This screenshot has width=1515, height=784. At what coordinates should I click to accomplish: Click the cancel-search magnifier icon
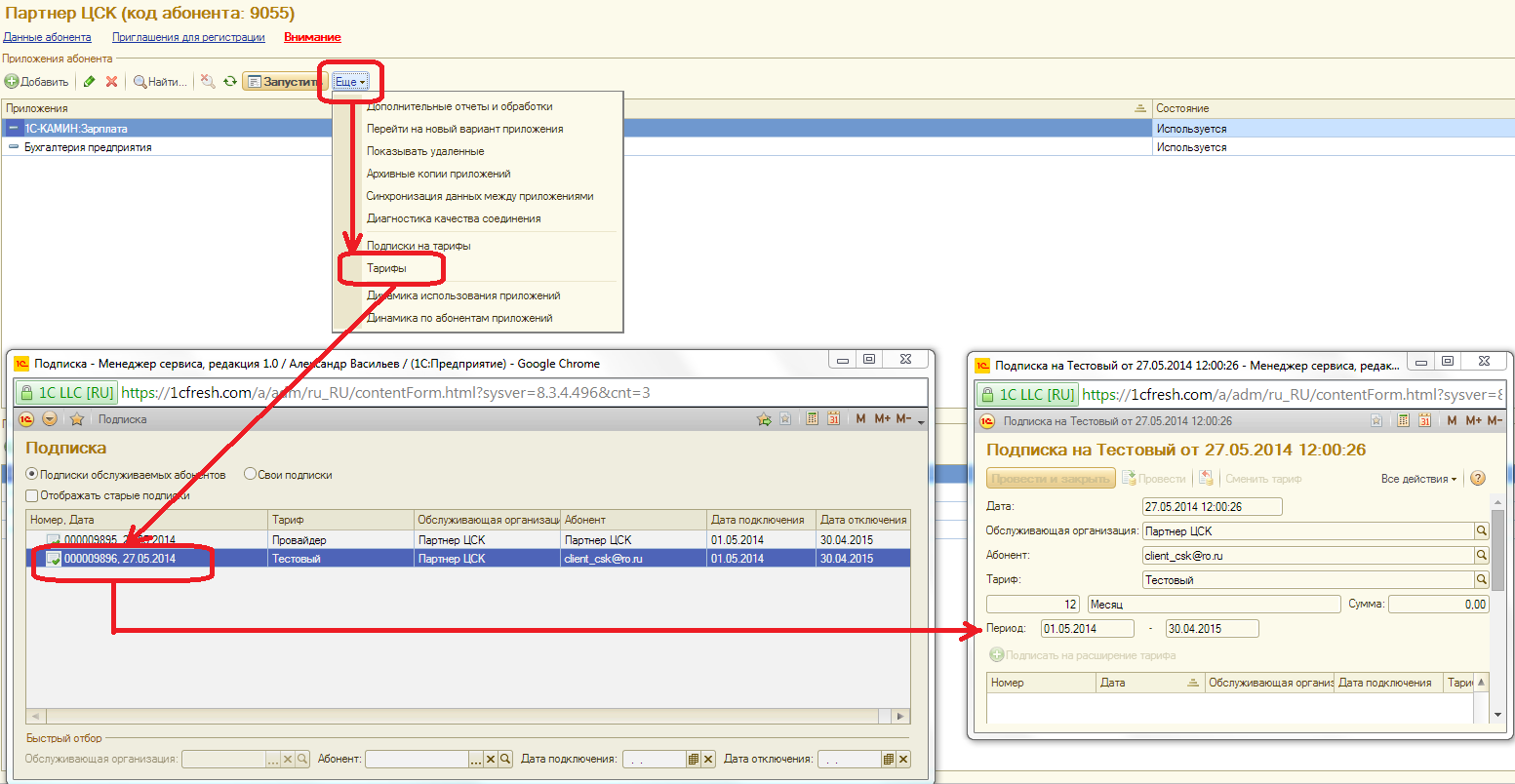coord(208,82)
